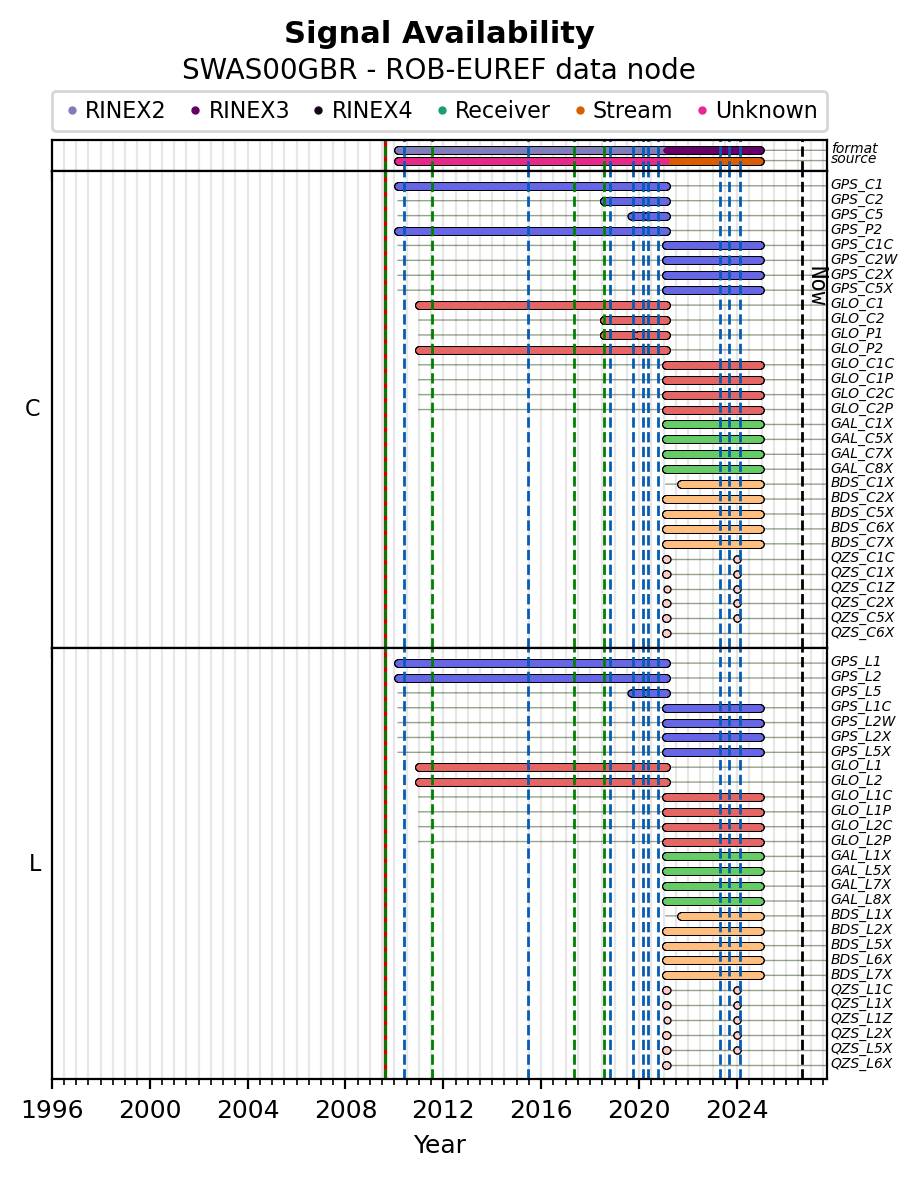Click the GPS_P2 row label

pos(856,229)
